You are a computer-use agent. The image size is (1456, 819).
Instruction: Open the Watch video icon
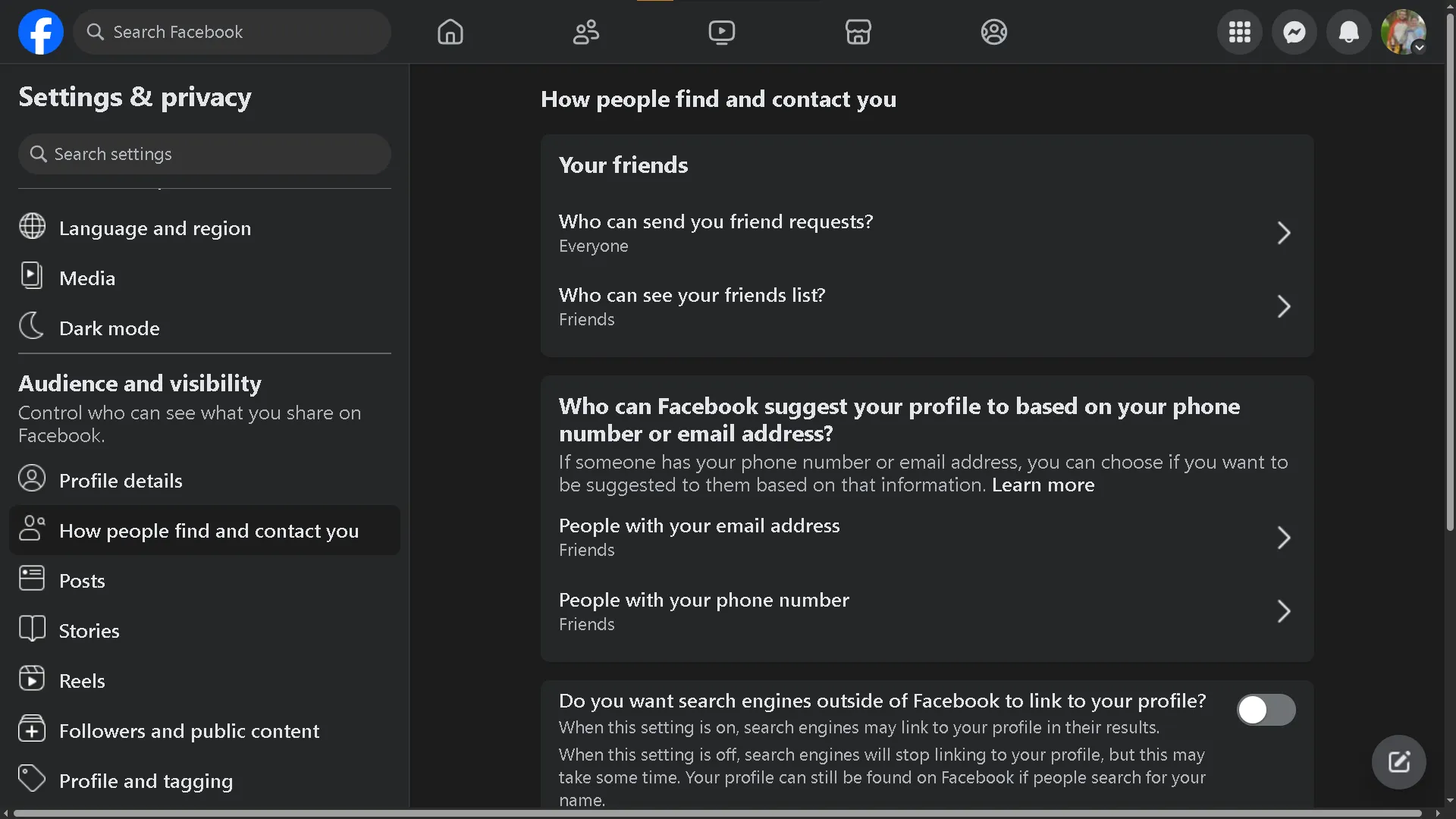coord(721,32)
